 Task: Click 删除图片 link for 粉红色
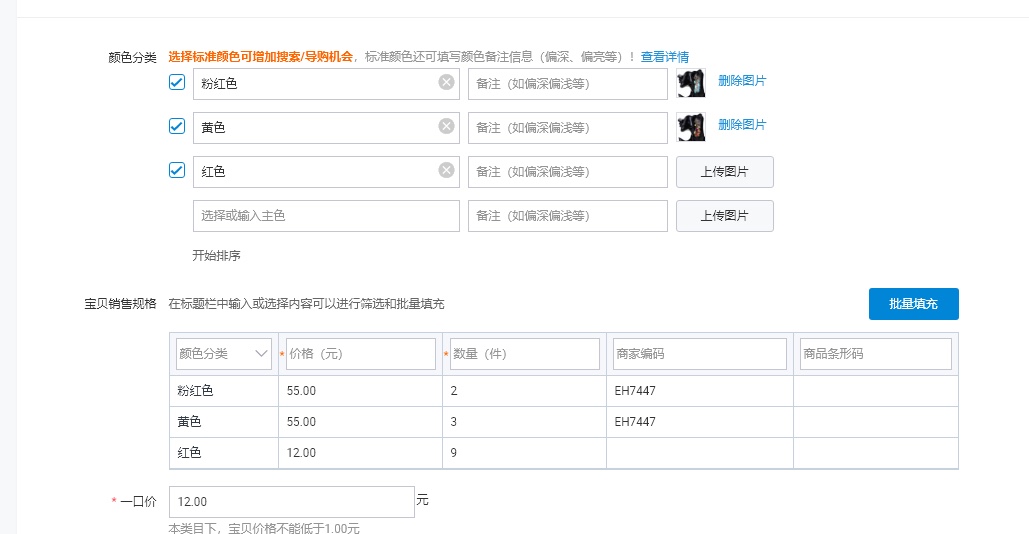742,81
